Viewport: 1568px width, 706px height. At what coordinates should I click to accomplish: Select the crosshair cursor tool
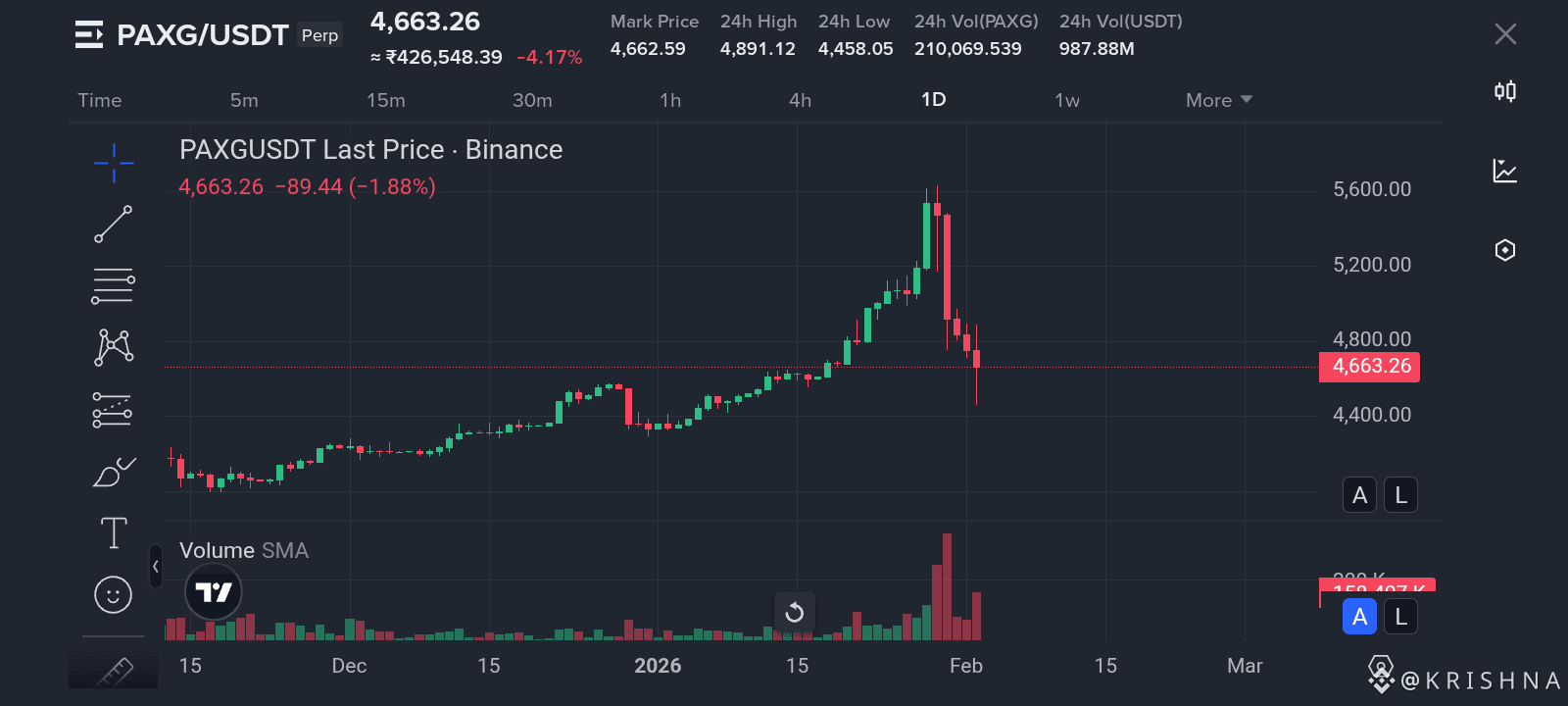pos(114,163)
